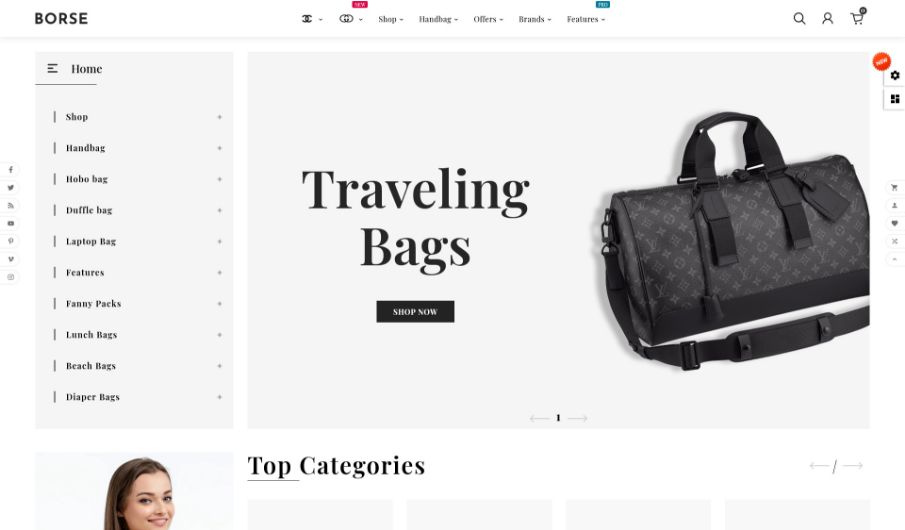Show next Top Categories with right arrow
Screen dimensions: 905x530
tap(852, 465)
